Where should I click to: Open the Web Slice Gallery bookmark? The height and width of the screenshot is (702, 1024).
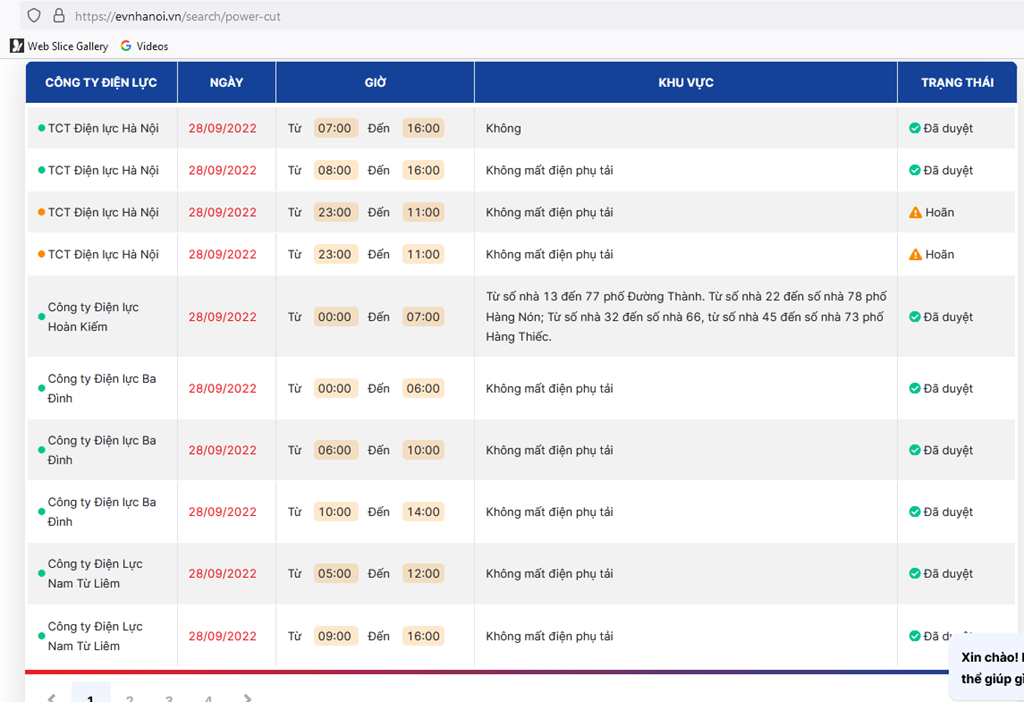click(59, 46)
